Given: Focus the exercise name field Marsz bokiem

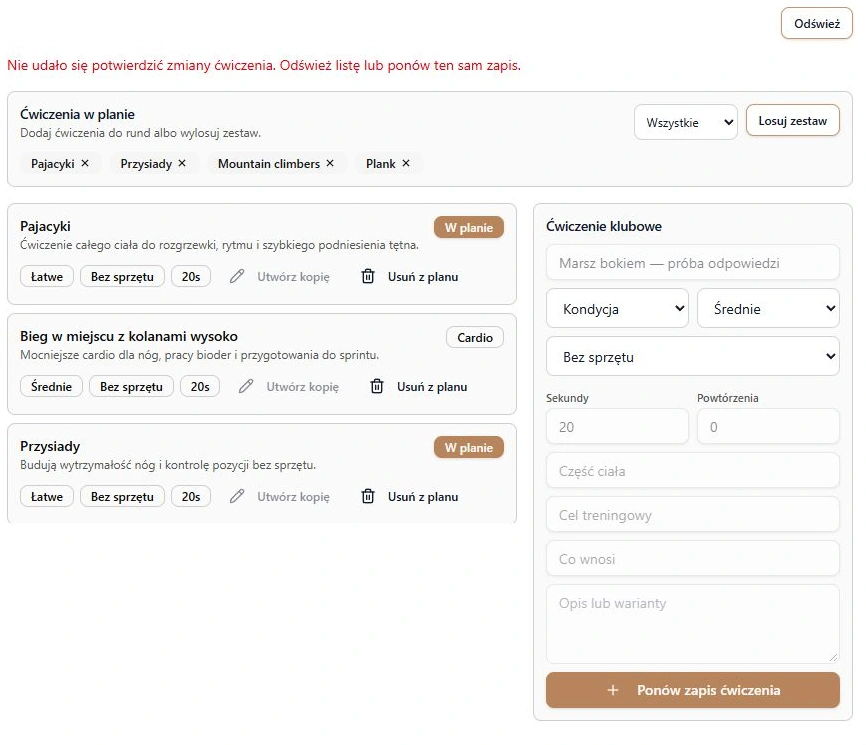Looking at the screenshot, I should click(693, 262).
